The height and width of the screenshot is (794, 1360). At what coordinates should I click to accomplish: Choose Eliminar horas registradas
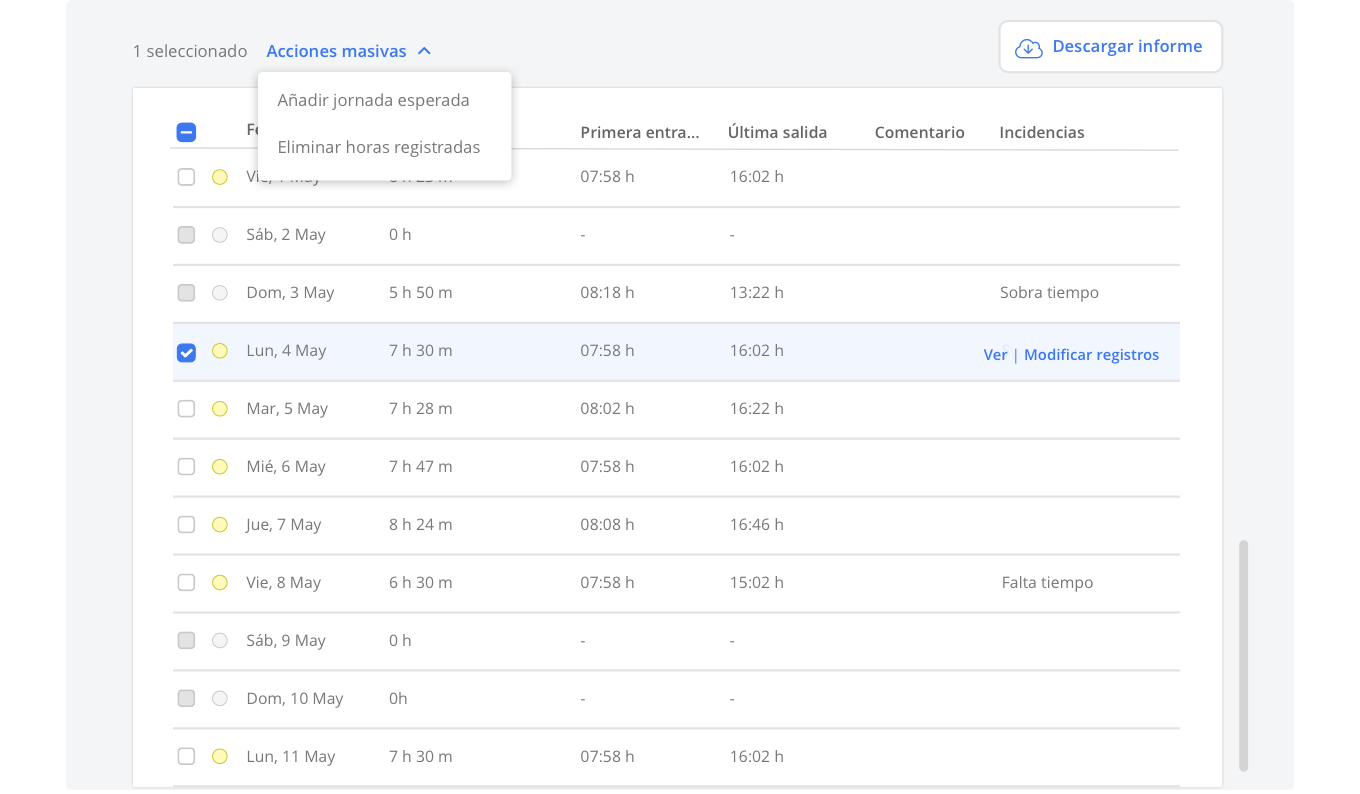[x=379, y=147]
